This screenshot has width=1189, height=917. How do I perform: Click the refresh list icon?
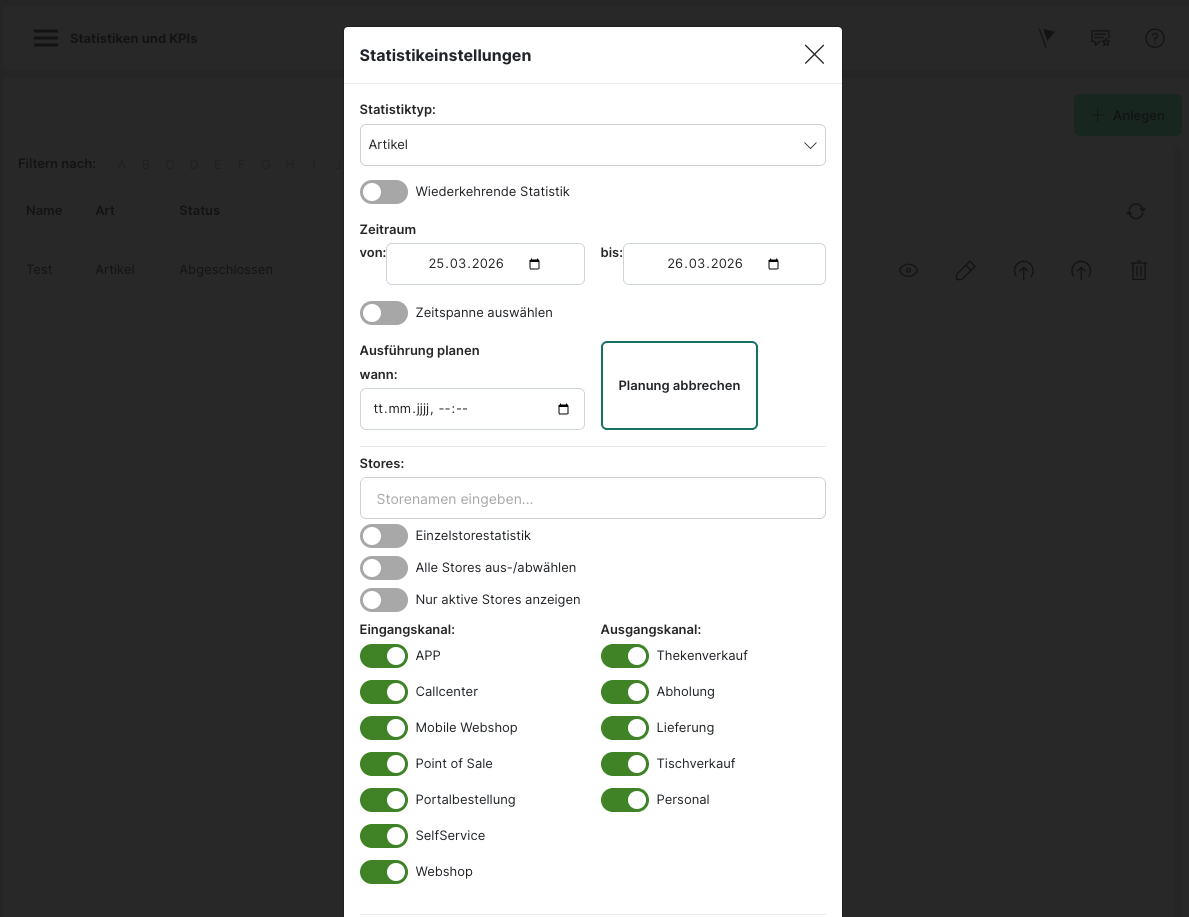point(1135,211)
